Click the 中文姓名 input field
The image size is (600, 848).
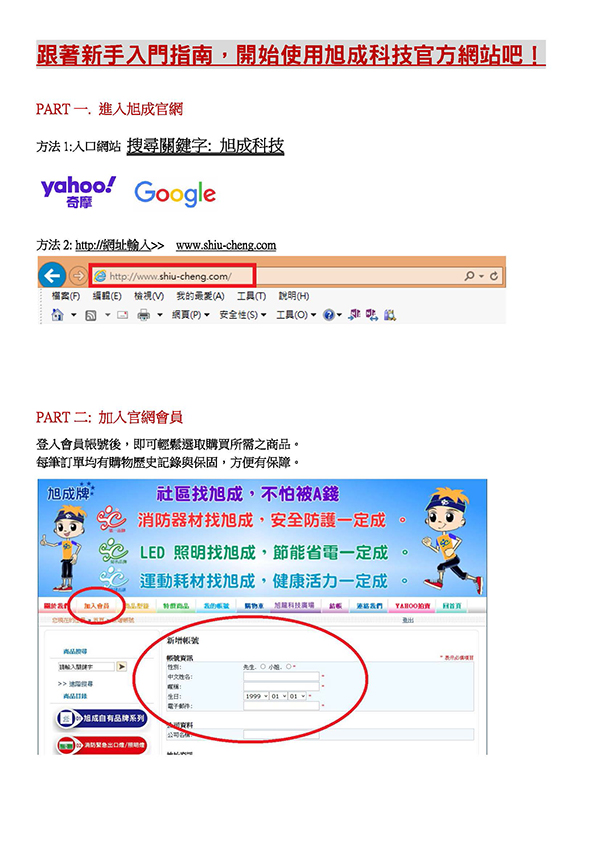coord(281,676)
